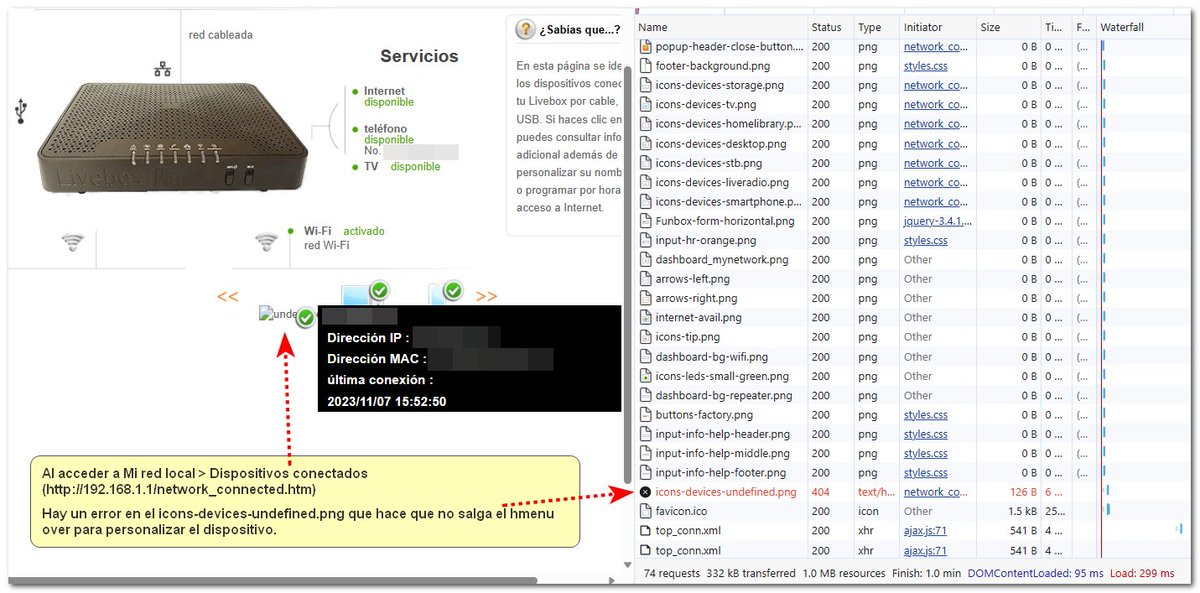
Task: Click file icon of icons-devices-desktop.png row
Action: [x=645, y=143]
